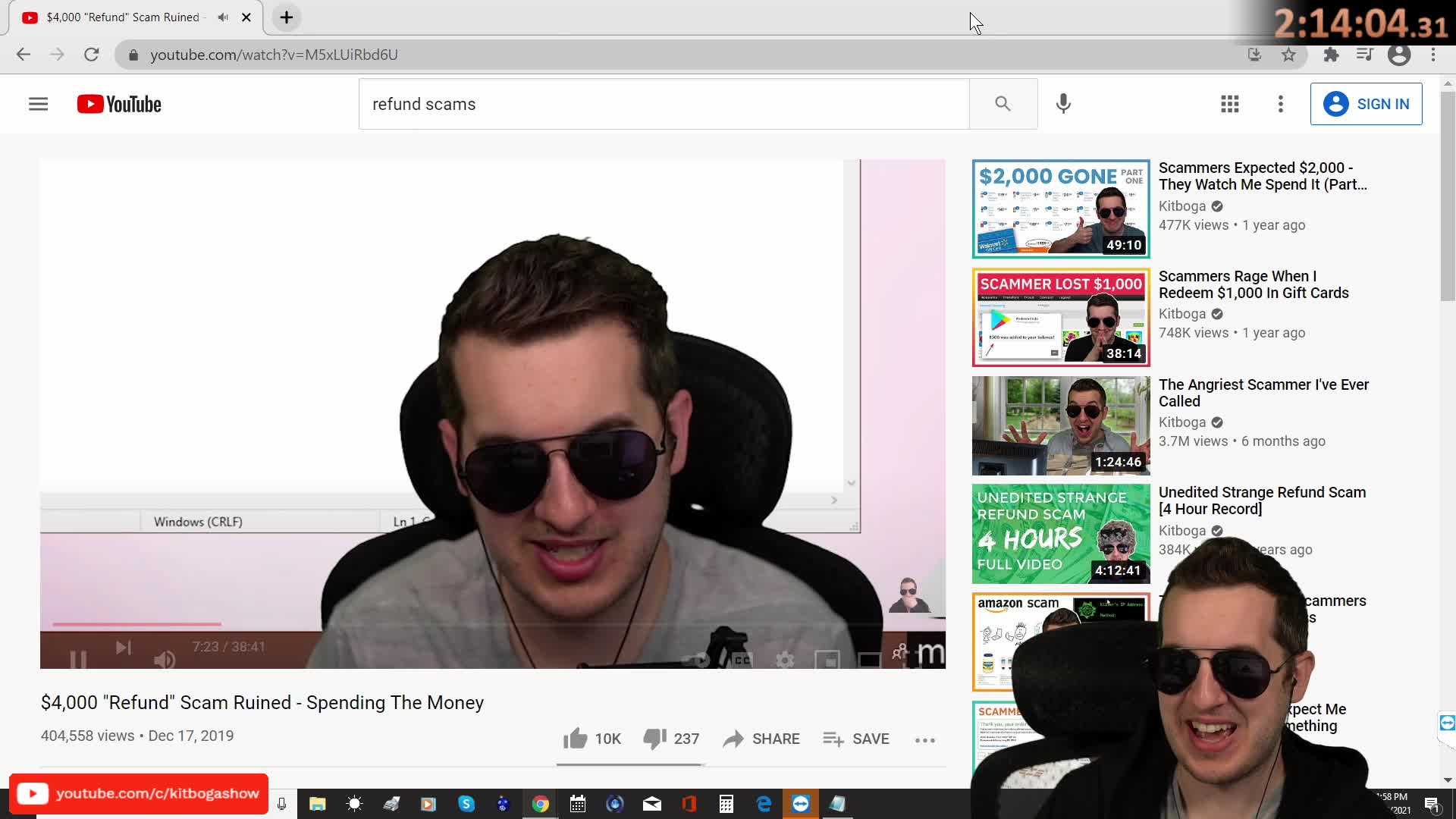The width and height of the screenshot is (1456, 819).
Task: Open 'Unedited Strange Refund Scam' title
Action: pyautogui.click(x=1262, y=500)
